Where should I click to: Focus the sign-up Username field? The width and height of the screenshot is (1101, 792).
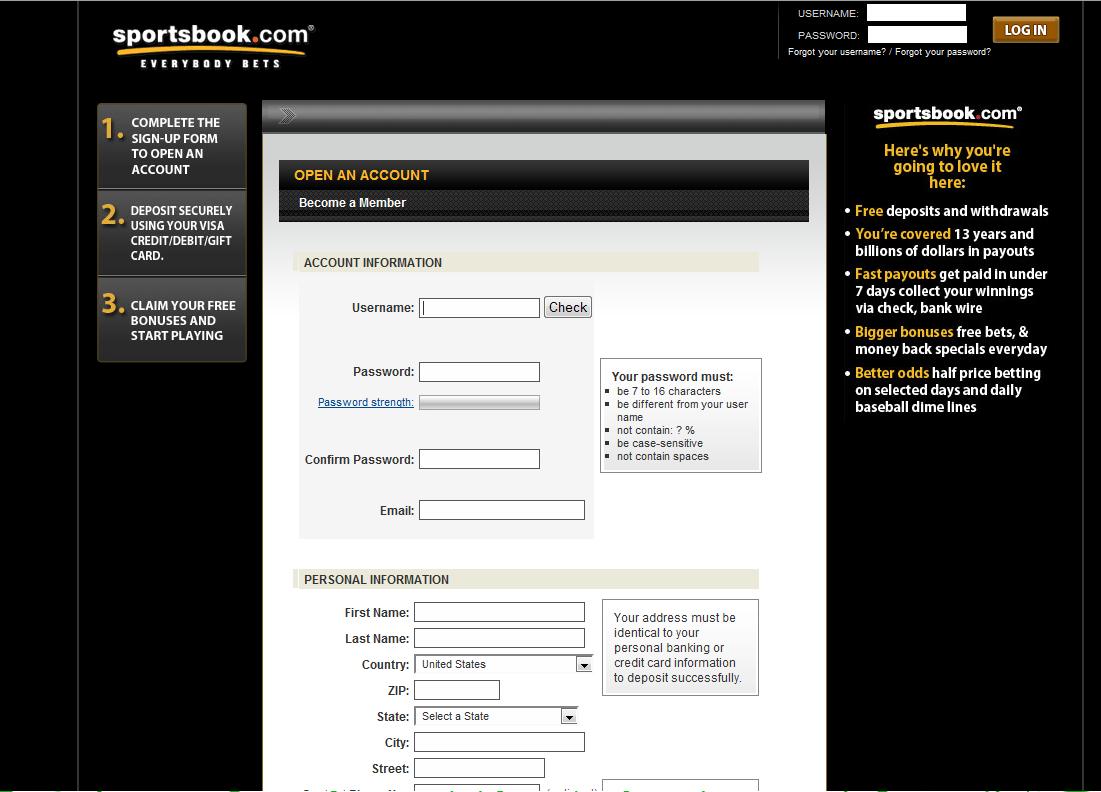point(480,308)
